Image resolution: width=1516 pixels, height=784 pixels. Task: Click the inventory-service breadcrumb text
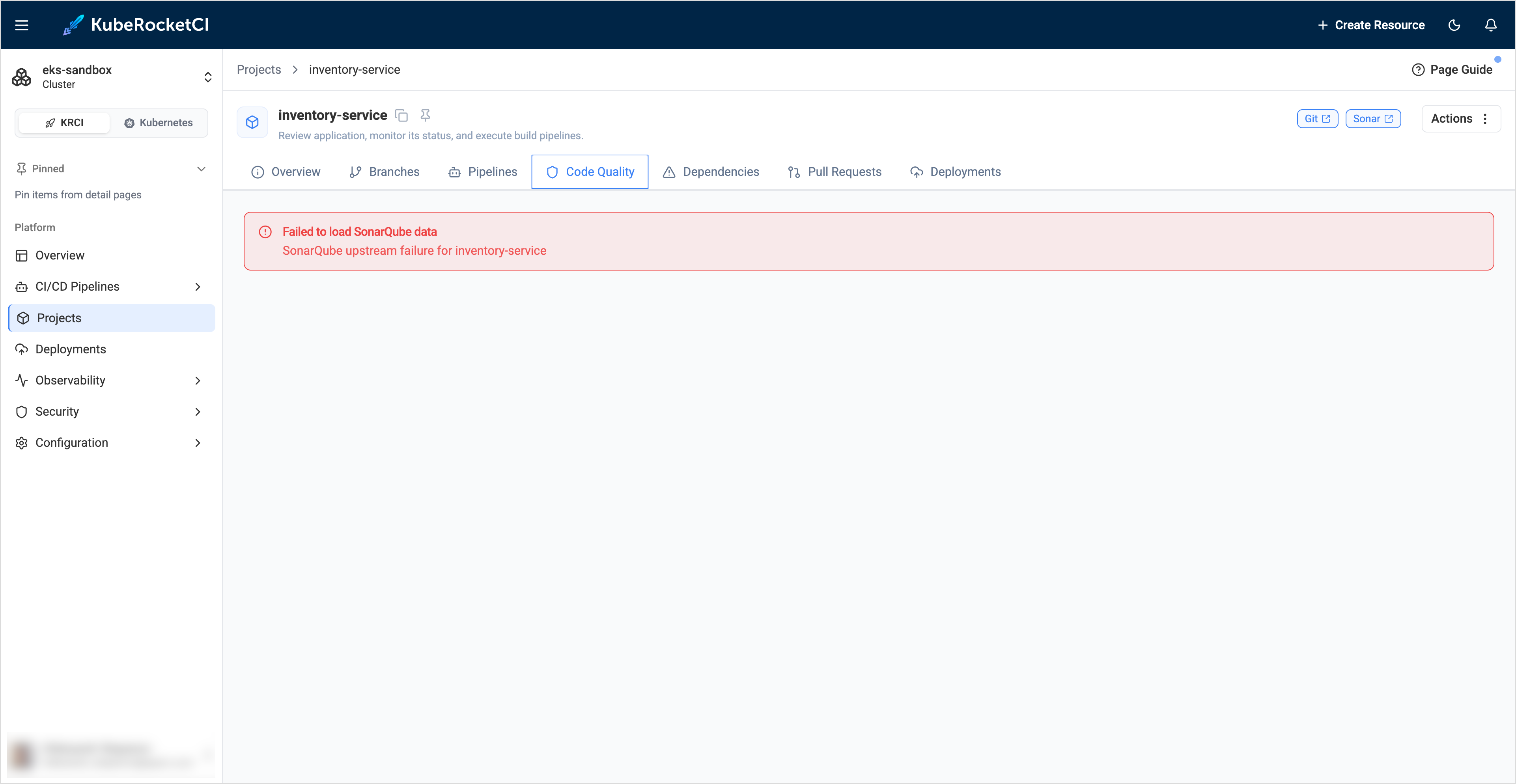354,69
